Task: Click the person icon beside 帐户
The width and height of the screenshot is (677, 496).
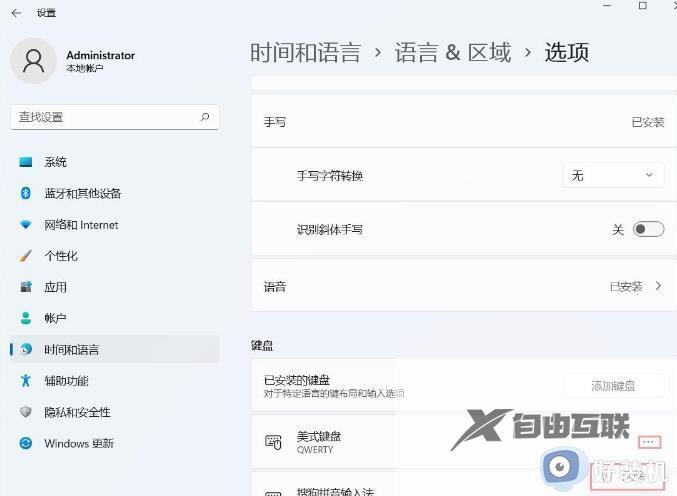Action: [x=25, y=318]
